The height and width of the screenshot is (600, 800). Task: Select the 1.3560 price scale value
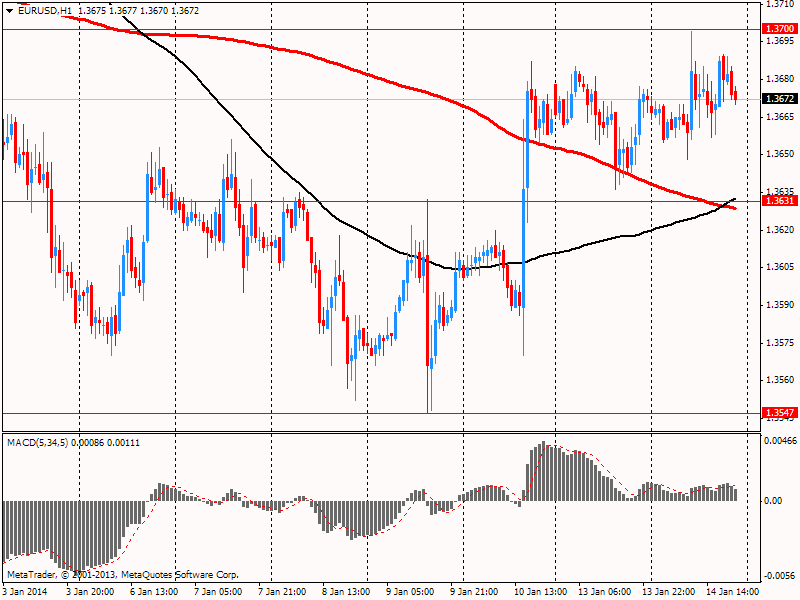pyautogui.click(x=780, y=380)
